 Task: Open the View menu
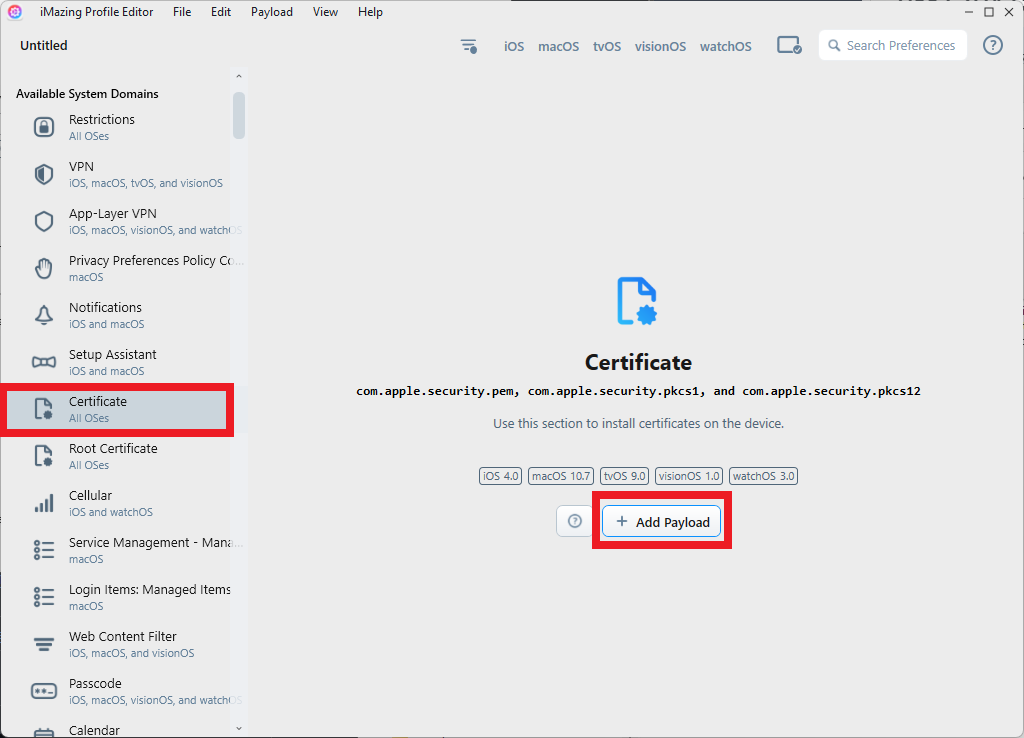[x=325, y=12]
